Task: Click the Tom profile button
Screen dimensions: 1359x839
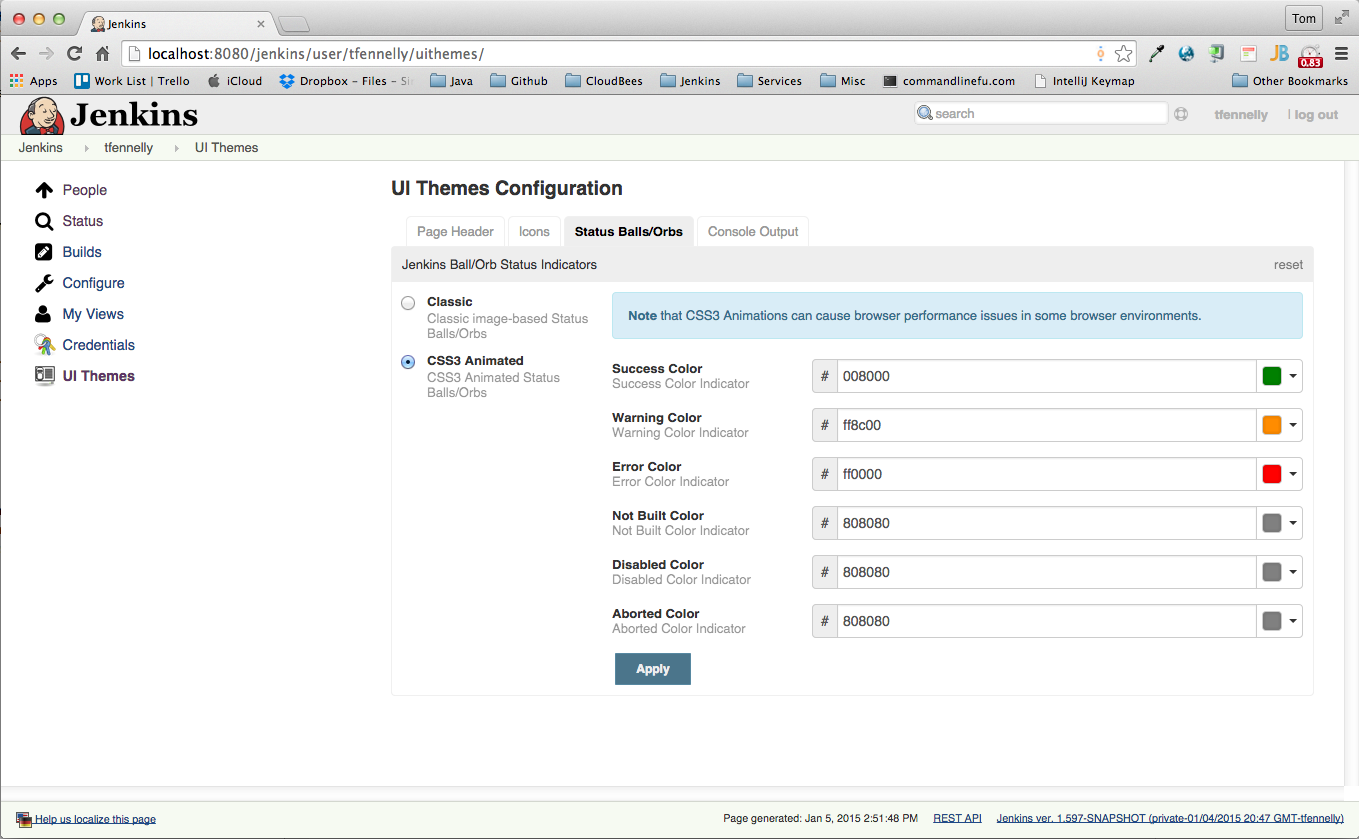Action: pyautogui.click(x=1304, y=18)
